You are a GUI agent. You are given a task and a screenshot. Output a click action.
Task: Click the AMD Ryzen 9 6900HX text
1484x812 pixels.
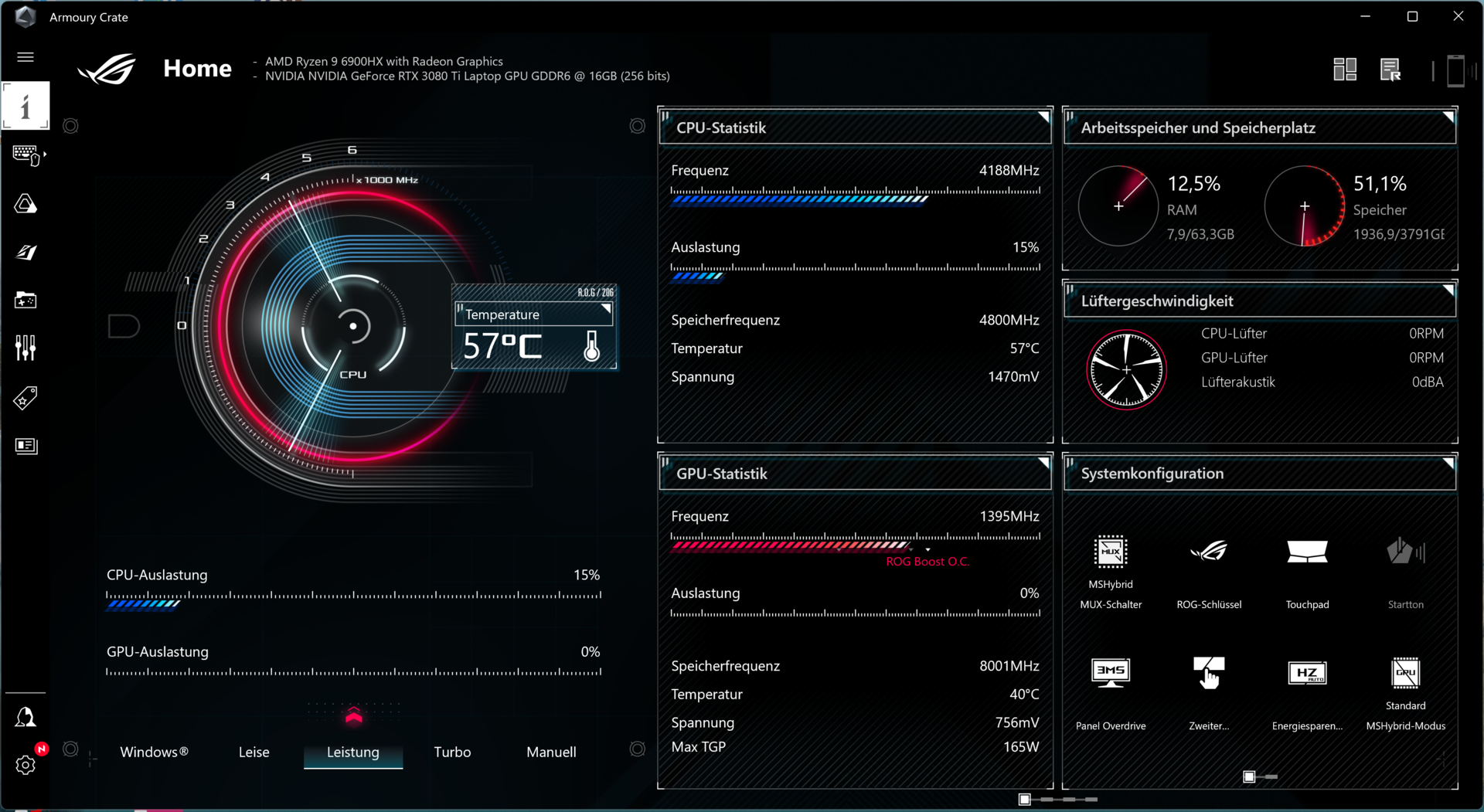click(x=384, y=61)
